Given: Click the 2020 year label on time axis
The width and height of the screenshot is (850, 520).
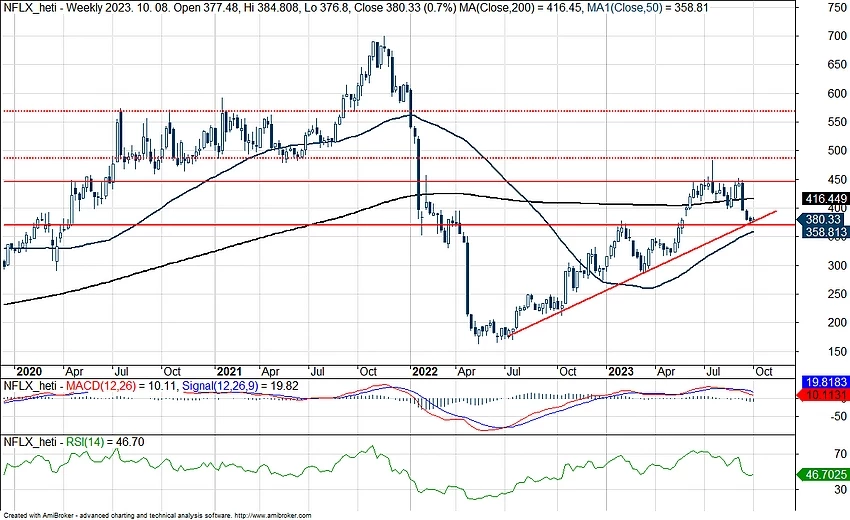Looking at the screenshot, I should click(29, 371).
